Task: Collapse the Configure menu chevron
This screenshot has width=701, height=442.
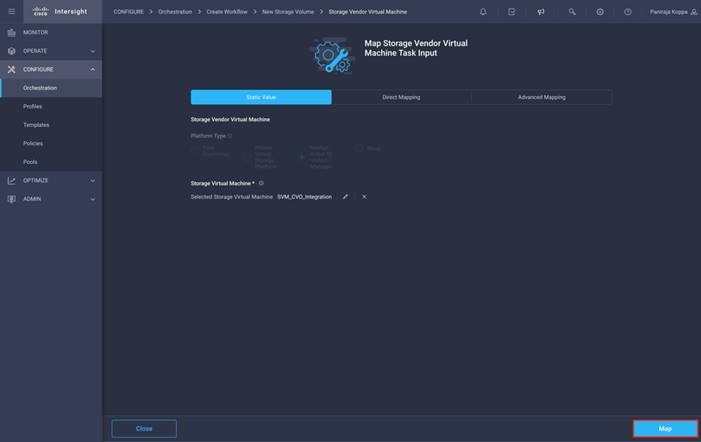Action: pyautogui.click(x=93, y=69)
